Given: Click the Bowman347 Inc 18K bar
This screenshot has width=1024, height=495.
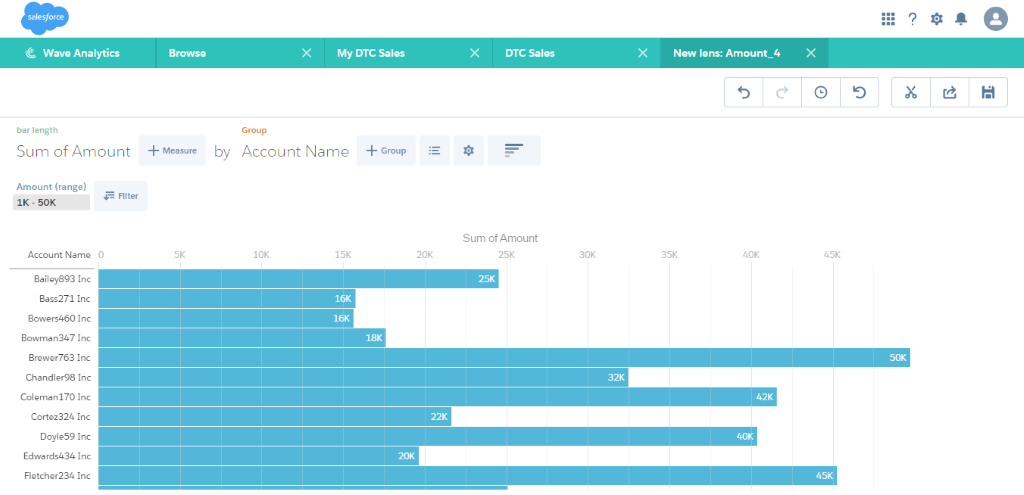Looking at the screenshot, I should point(242,338).
